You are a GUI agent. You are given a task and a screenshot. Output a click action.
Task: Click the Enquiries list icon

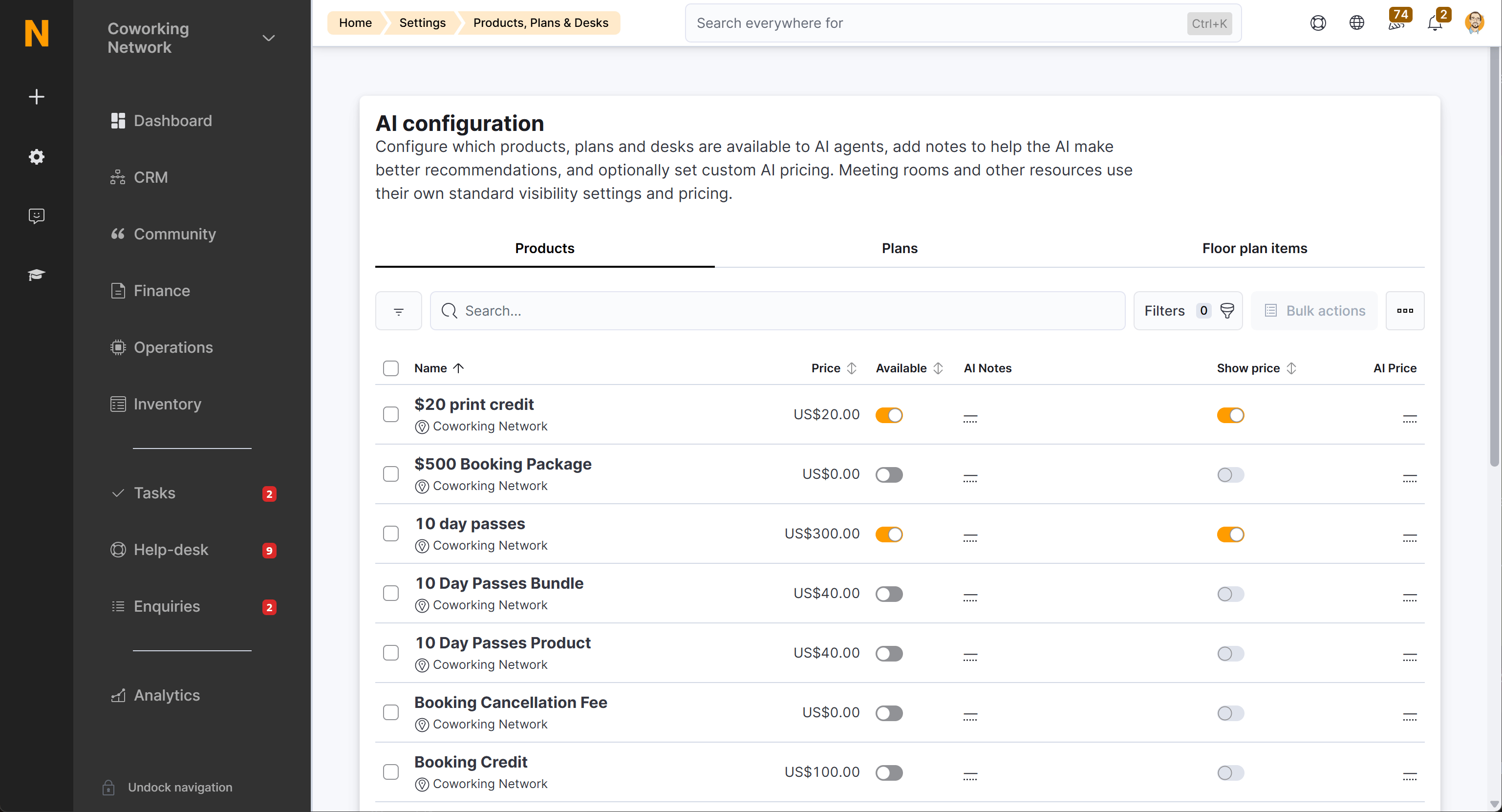click(118, 606)
